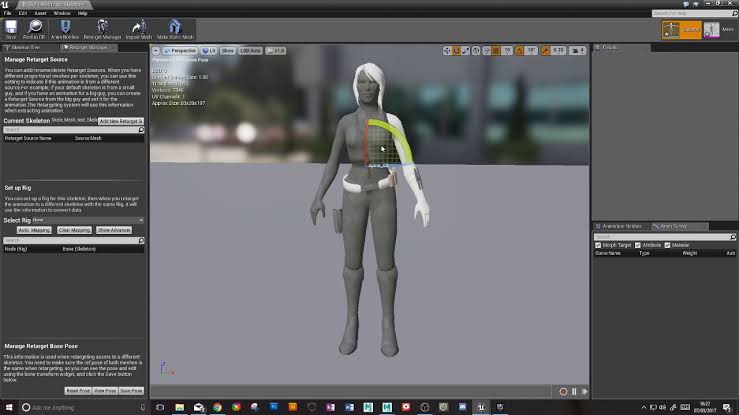Open Perspective view mode dropdown
The width and height of the screenshot is (739, 415).
tap(180, 50)
